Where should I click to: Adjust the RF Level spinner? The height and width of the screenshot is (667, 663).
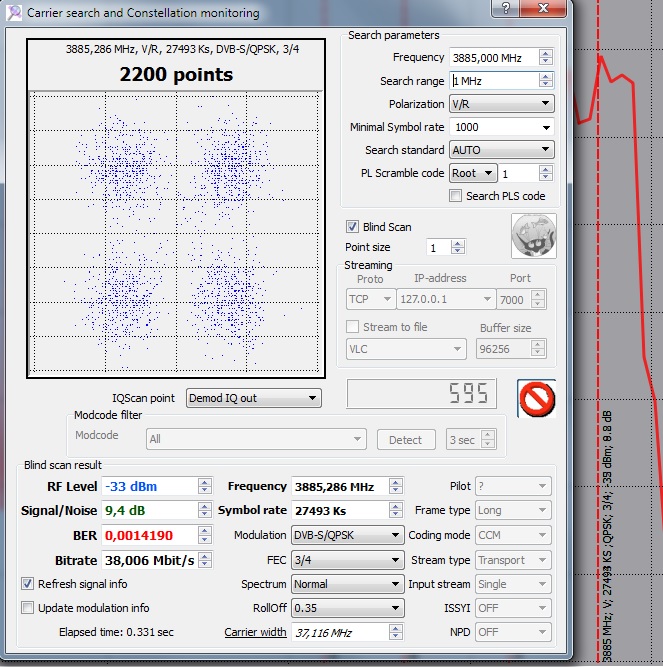pos(205,486)
